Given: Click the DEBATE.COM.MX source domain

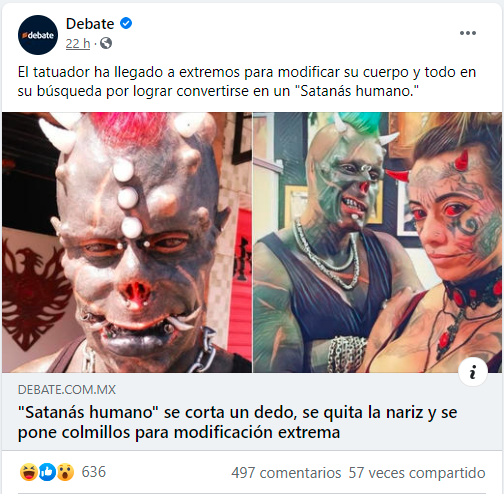Looking at the screenshot, I should click(x=67, y=390).
